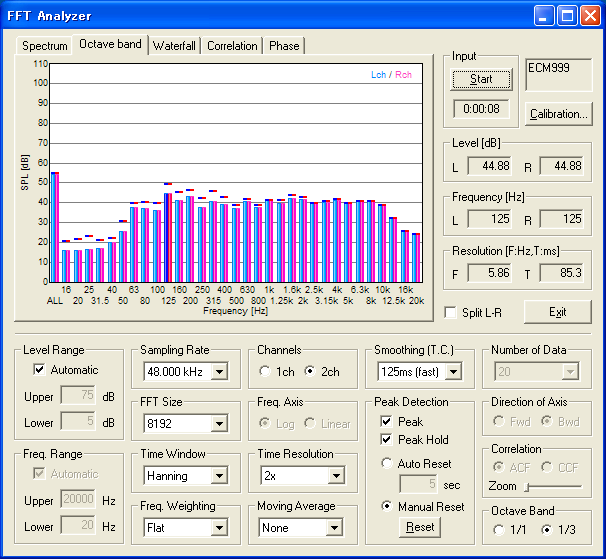Open the Sampling Rate dropdown

[220, 372]
